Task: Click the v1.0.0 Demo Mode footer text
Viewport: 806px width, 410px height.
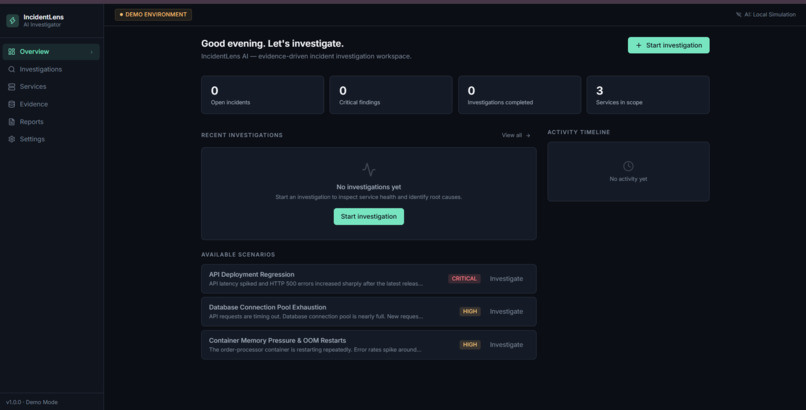Action: point(32,402)
